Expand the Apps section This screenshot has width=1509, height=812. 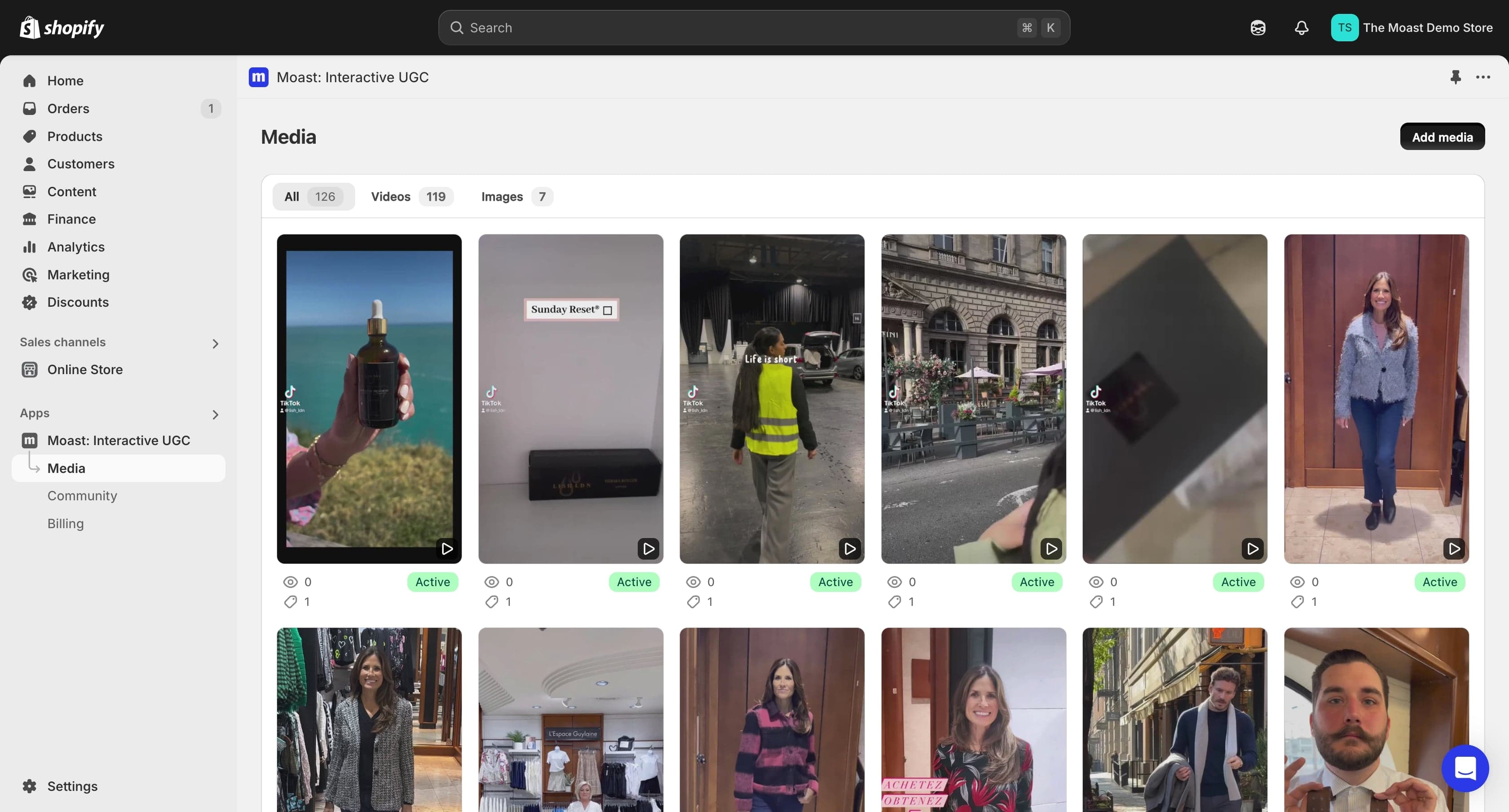pyautogui.click(x=215, y=414)
